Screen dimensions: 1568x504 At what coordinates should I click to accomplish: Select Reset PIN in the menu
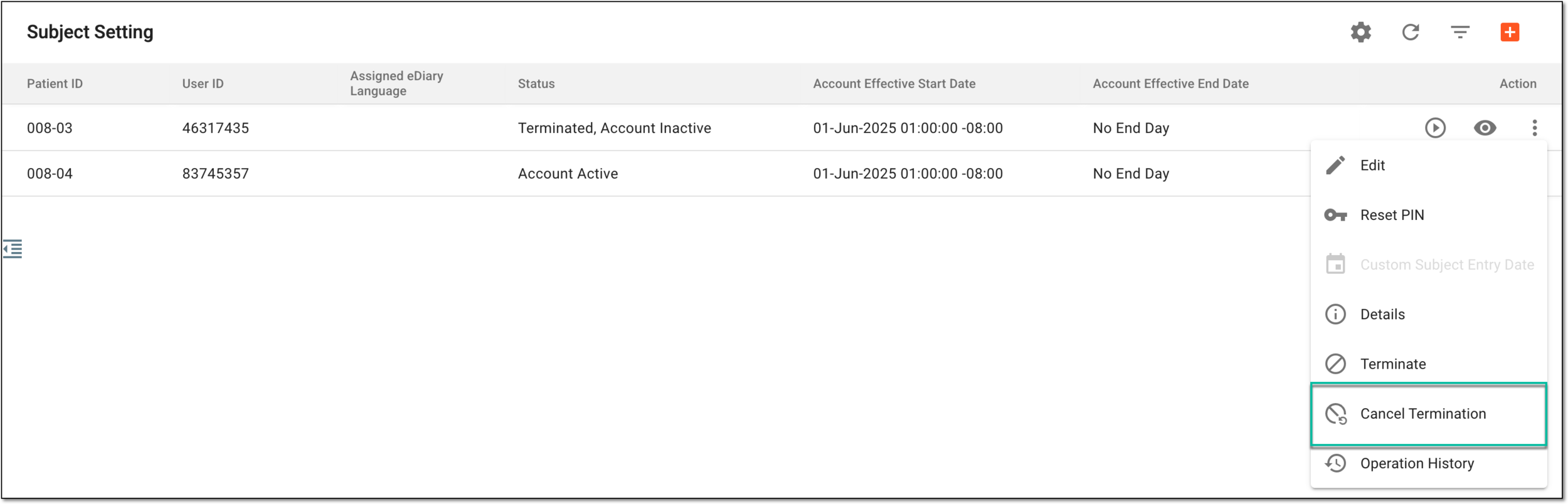pyautogui.click(x=1428, y=215)
